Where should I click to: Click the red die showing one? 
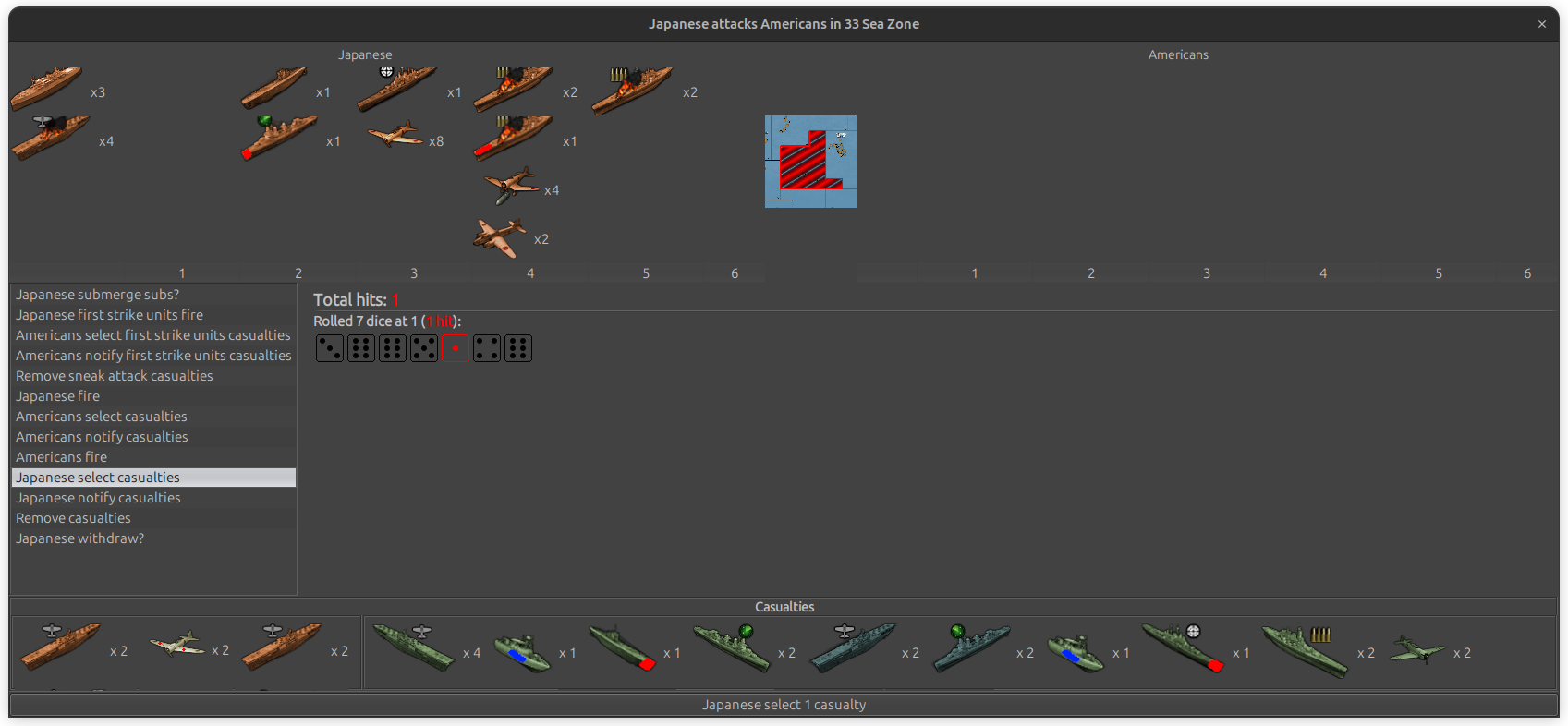click(456, 348)
